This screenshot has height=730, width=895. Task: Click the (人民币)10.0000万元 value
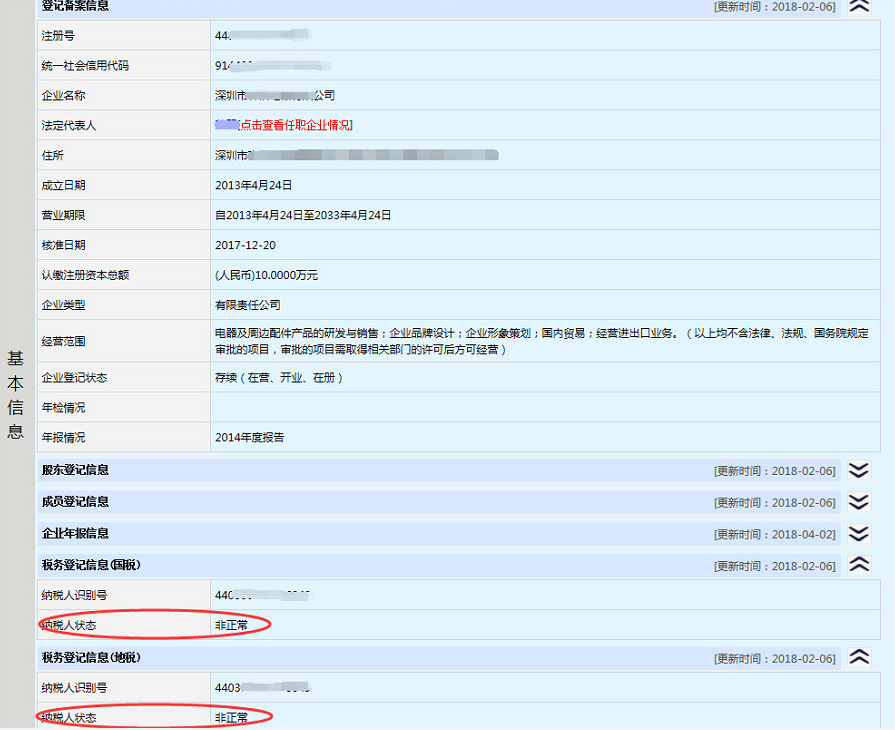267,275
